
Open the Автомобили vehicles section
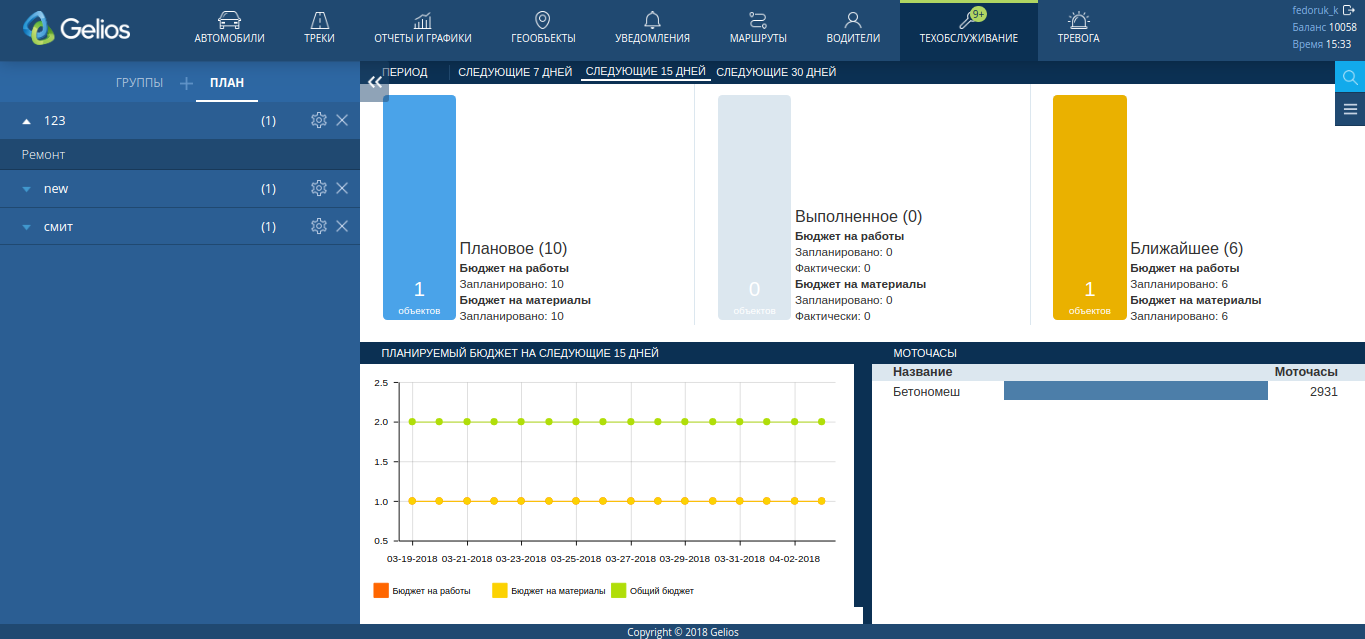(x=229, y=28)
